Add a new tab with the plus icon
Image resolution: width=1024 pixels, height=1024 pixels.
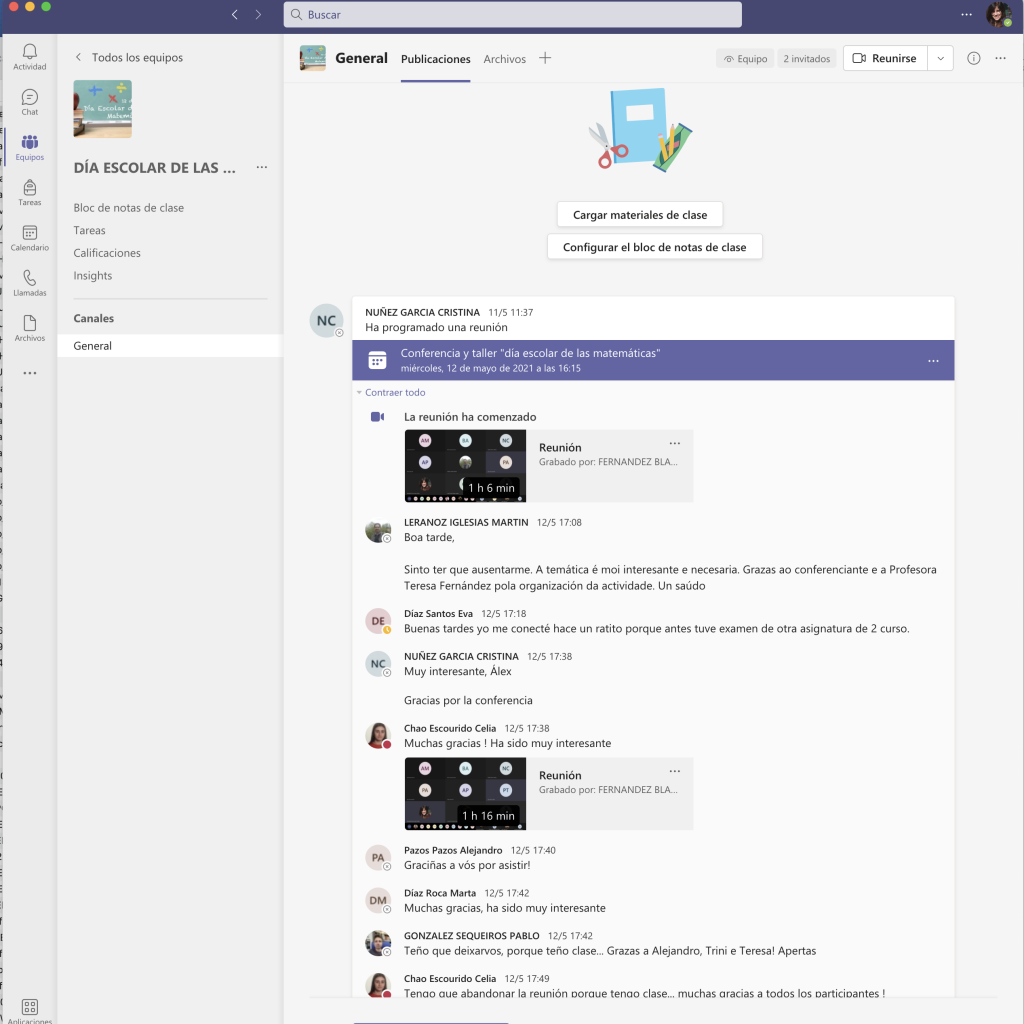[545, 58]
